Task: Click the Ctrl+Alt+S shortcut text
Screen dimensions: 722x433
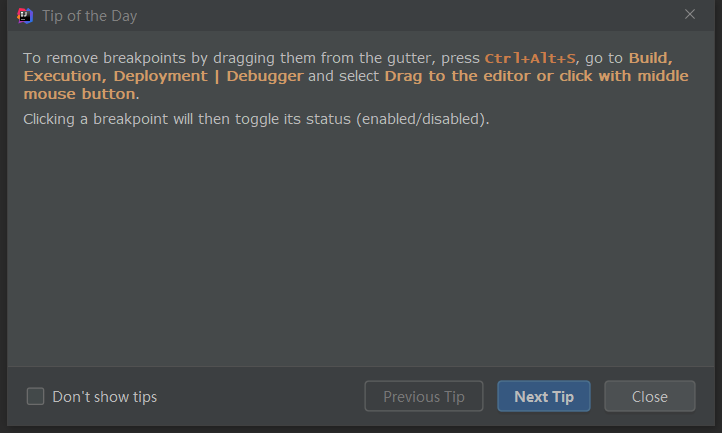Action: pos(530,58)
